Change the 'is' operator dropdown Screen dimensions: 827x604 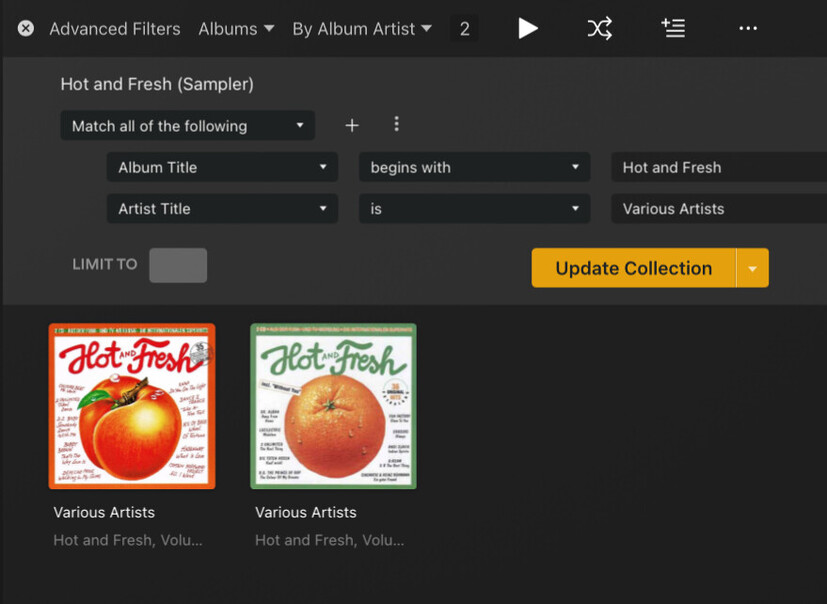point(474,208)
